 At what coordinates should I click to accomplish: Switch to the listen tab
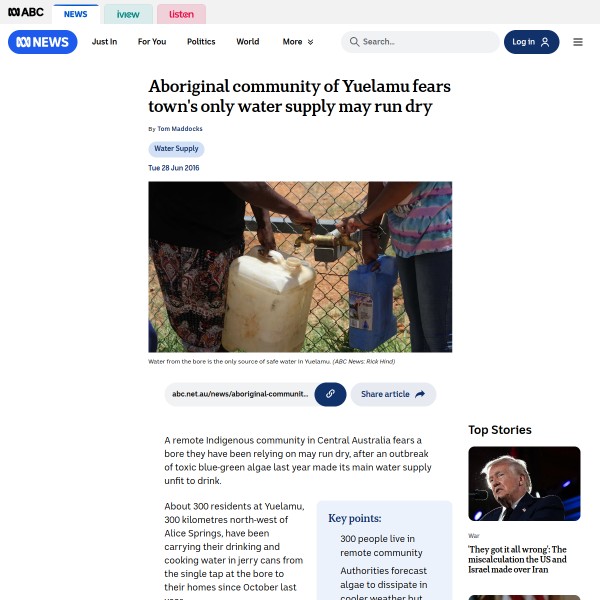(x=181, y=14)
